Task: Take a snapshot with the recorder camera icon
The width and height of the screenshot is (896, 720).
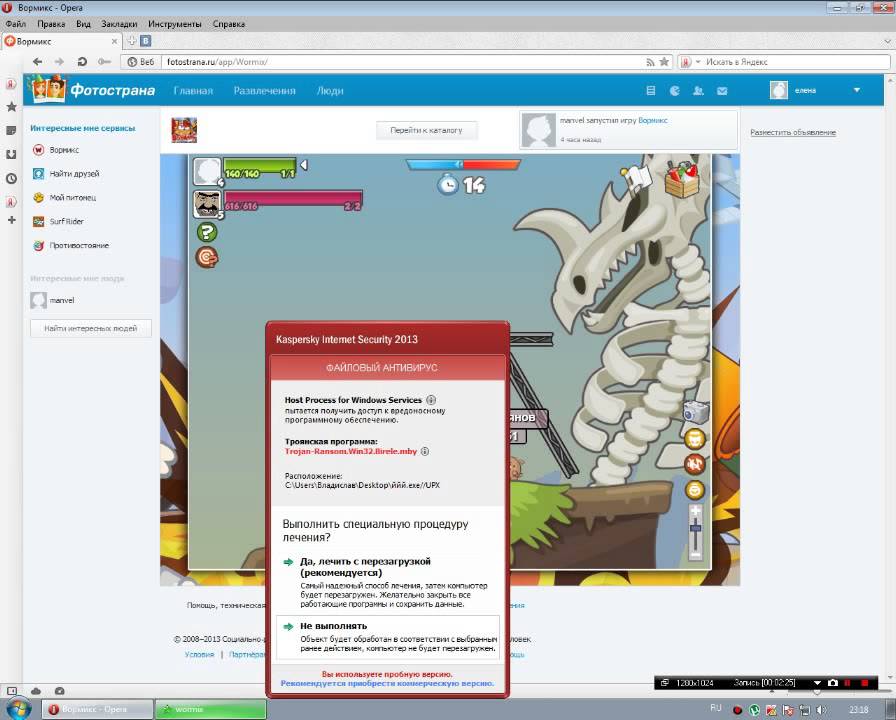Action: [x=833, y=683]
